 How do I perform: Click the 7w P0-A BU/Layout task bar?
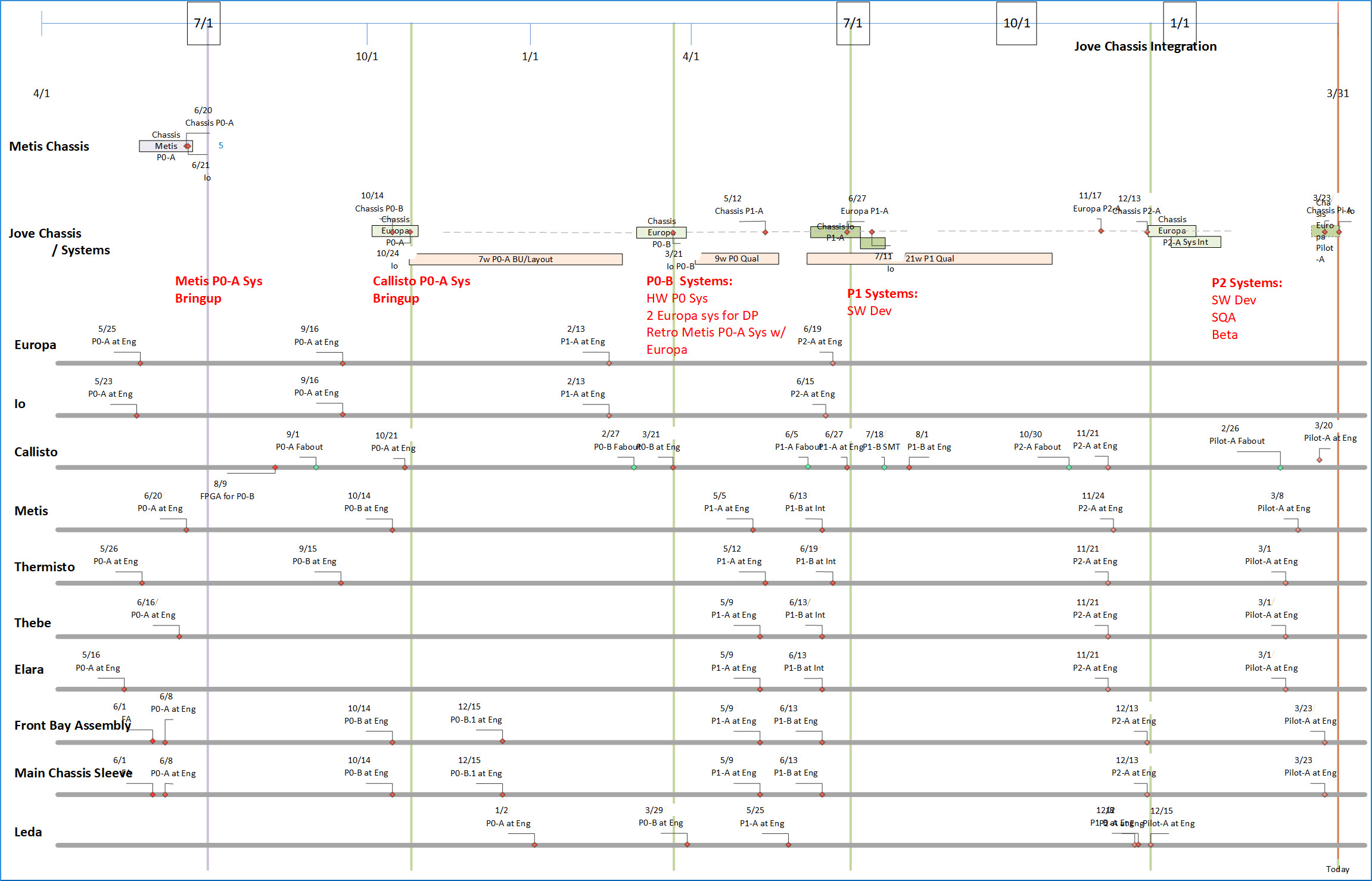click(x=516, y=259)
